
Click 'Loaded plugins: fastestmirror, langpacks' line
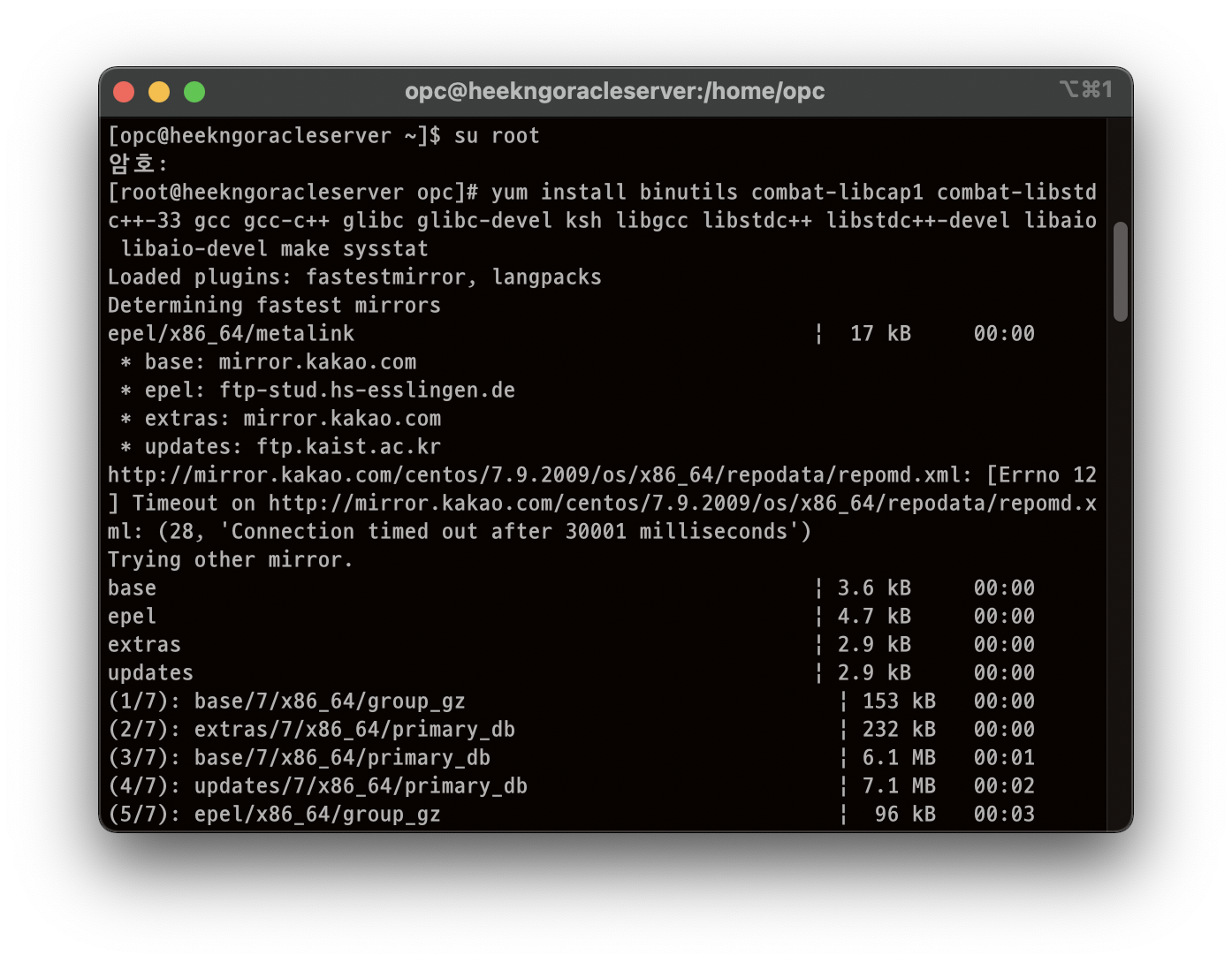[354, 277]
